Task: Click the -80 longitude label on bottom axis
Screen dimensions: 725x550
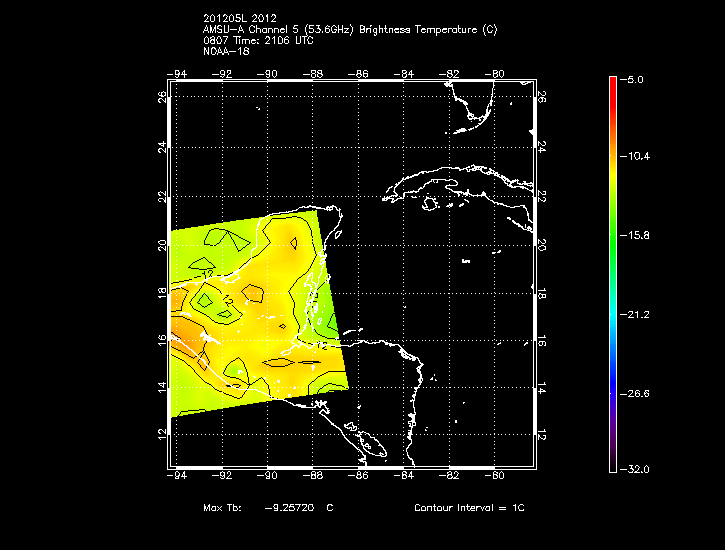Action: click(494, 476)
